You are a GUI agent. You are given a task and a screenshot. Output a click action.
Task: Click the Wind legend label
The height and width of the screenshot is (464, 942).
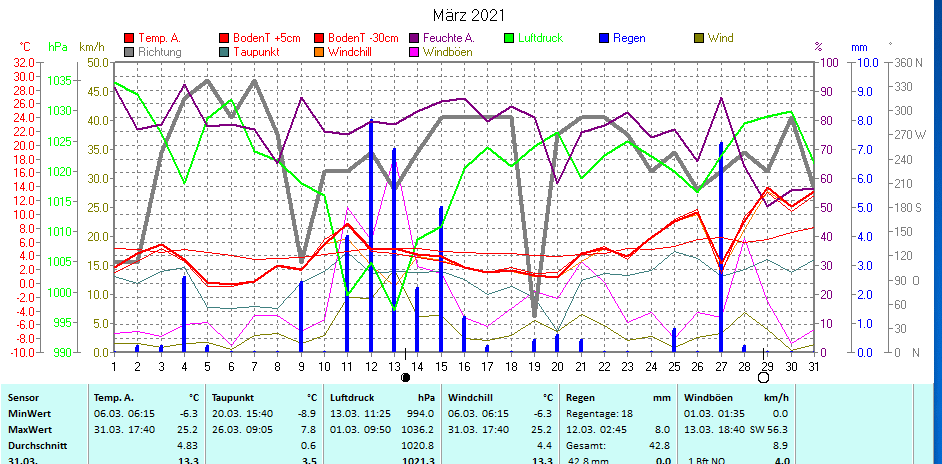720,38
